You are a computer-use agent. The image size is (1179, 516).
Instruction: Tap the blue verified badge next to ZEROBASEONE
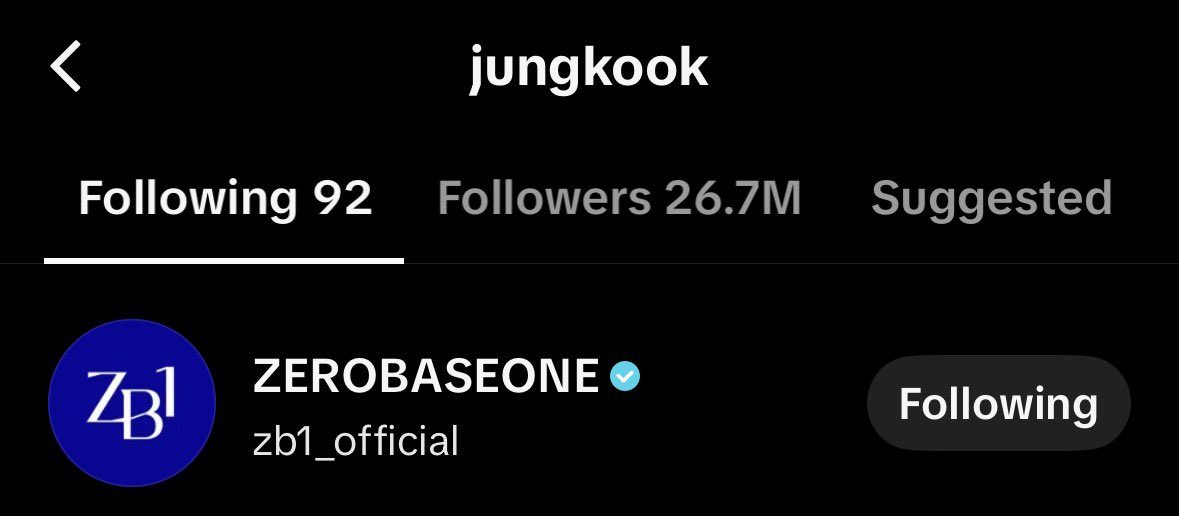point(625,376)
